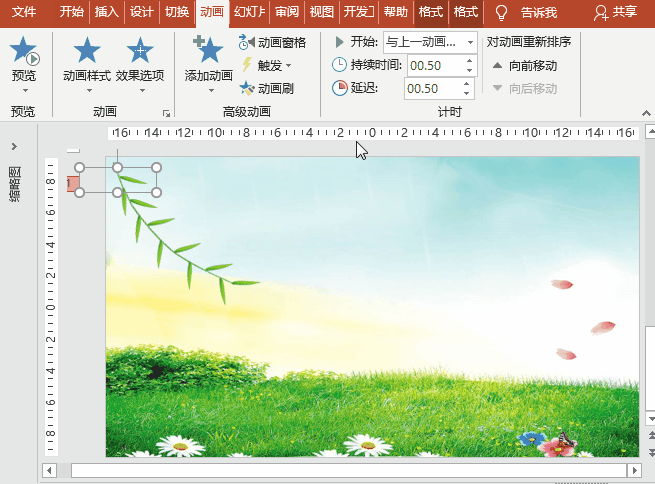Click the horizontal scrollbar right arrow

(634, 469)
